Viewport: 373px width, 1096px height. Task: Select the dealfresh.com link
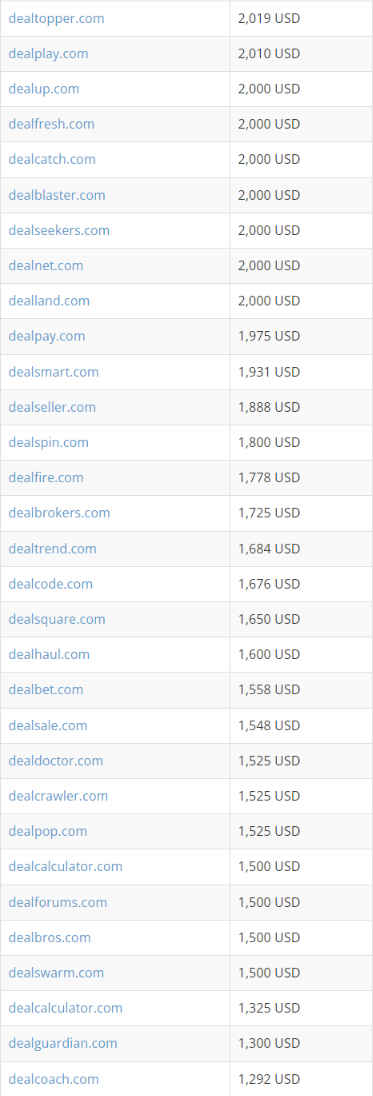click(51, 124)
